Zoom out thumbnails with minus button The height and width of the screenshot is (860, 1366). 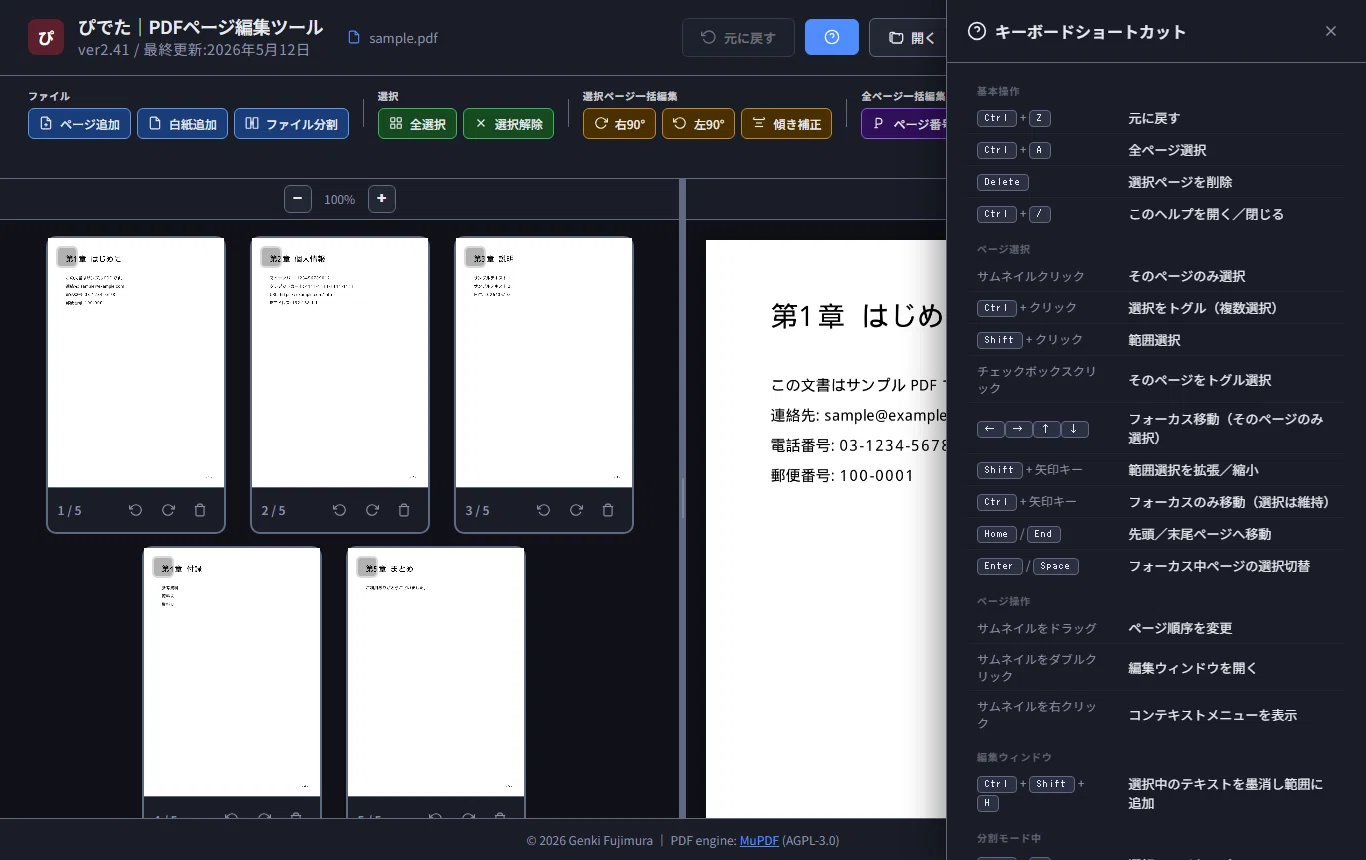298,199
